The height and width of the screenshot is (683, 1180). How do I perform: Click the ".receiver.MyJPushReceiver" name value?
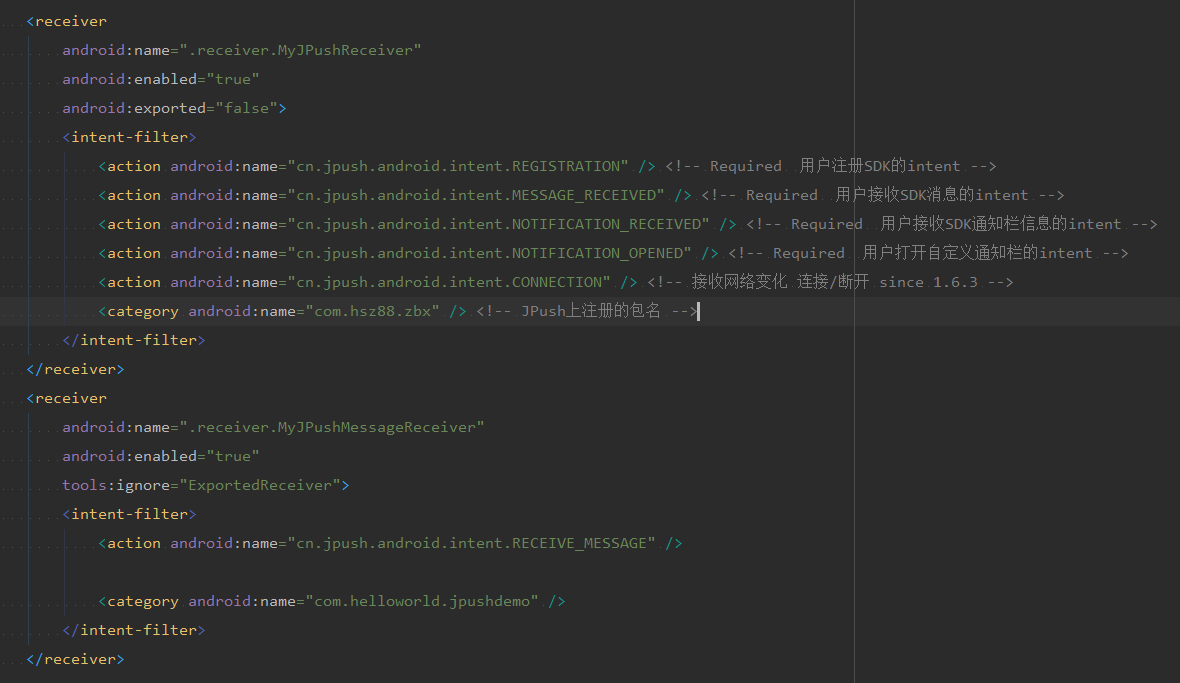[300, 50]
